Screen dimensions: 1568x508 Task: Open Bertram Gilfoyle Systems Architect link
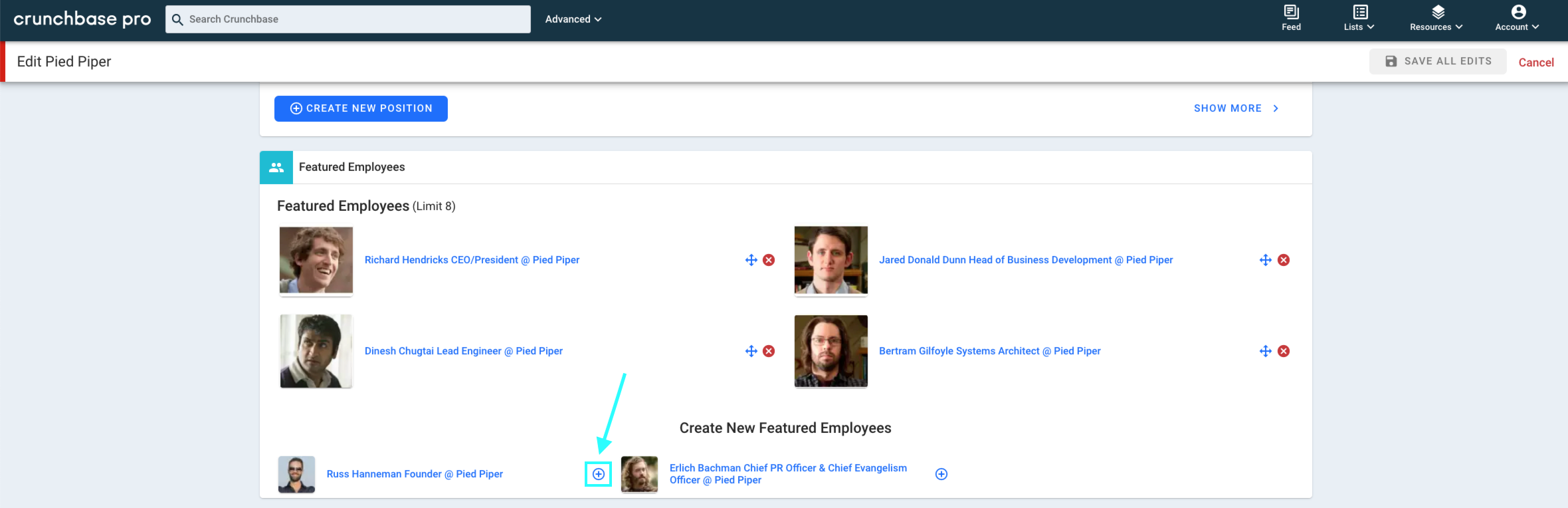coord(990,351)
